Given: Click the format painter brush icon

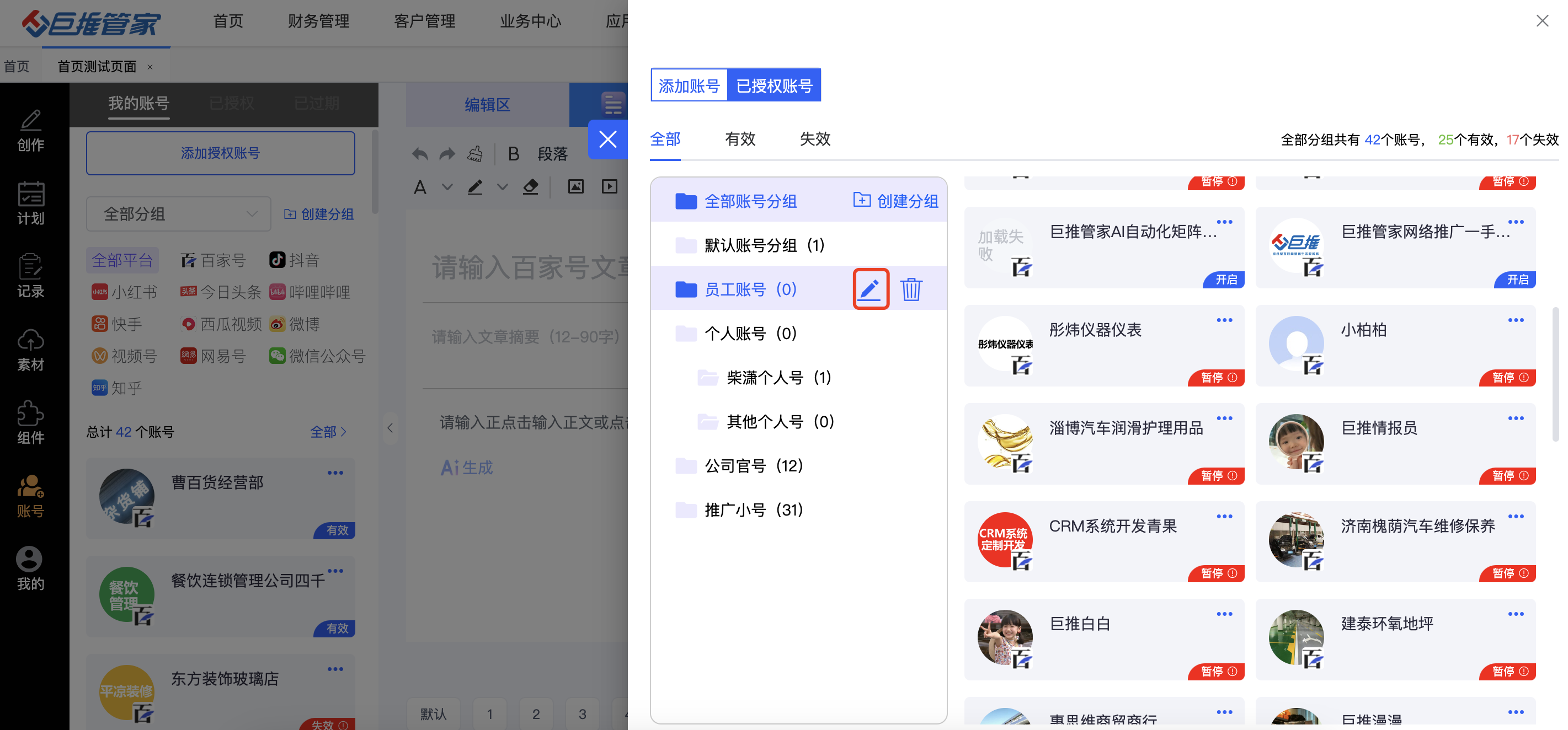Looking at the screenshot, I should (x=476, y=154).
